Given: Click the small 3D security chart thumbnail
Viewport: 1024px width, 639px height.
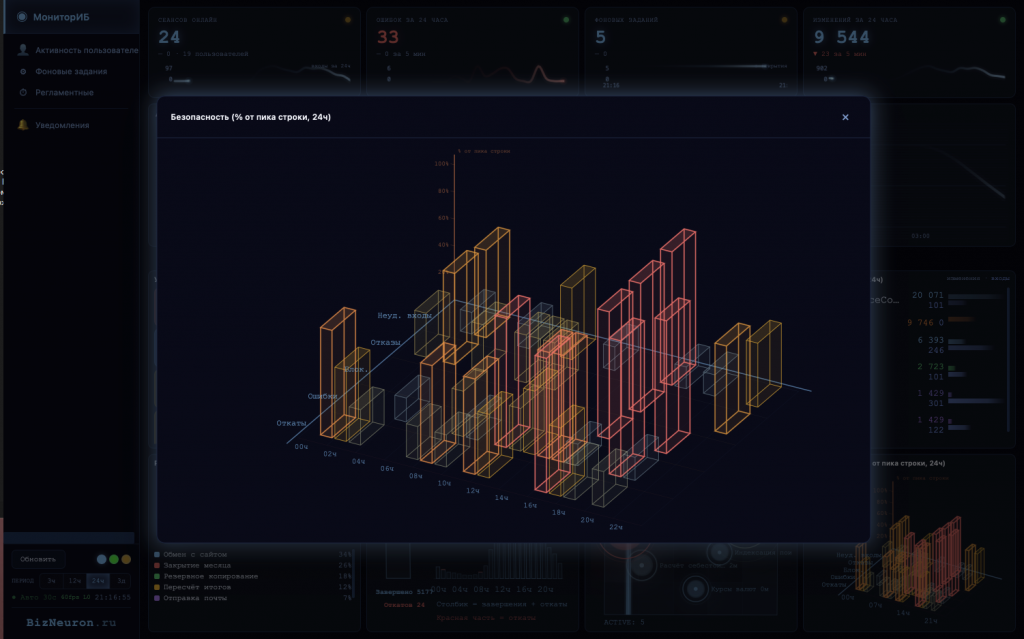Looking at the screenshot, I should click(921, 555).
